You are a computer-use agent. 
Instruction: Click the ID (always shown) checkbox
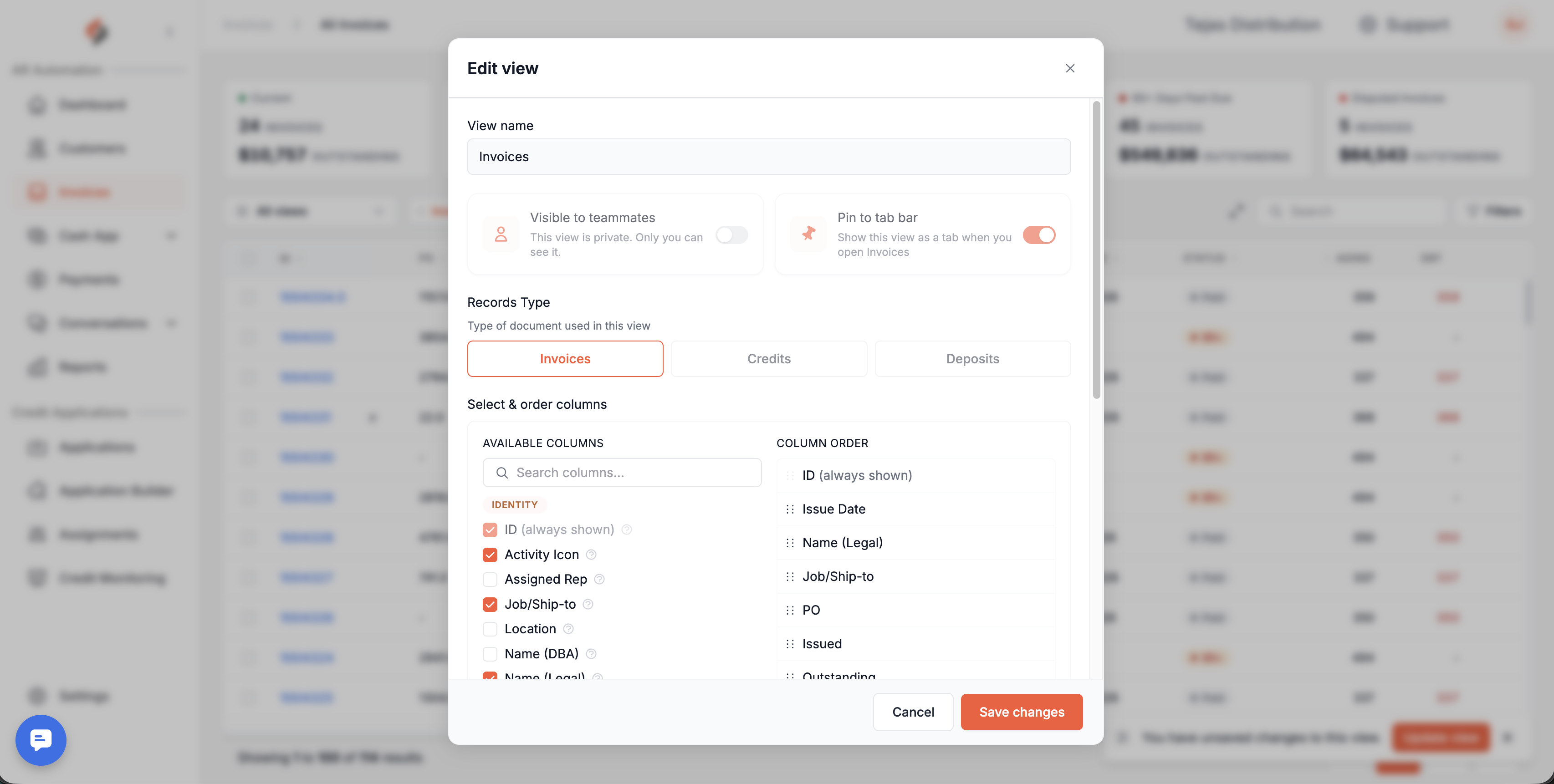[490, 529]
